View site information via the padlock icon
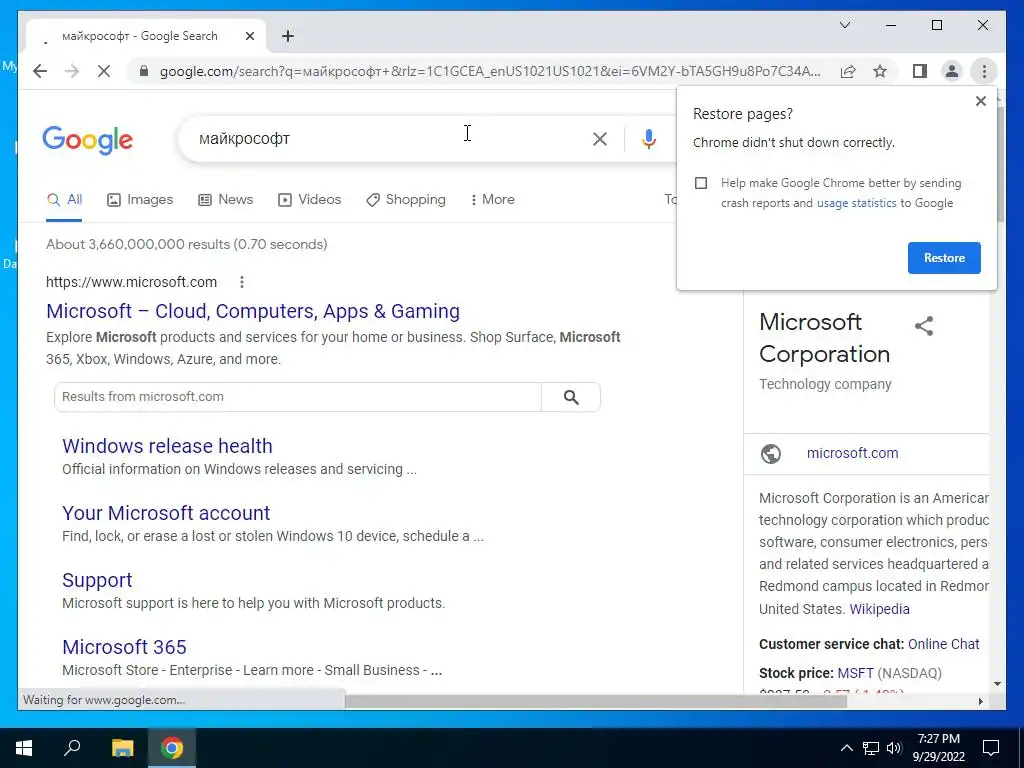This screenshot has width=1024, height=768. point(144,71)
